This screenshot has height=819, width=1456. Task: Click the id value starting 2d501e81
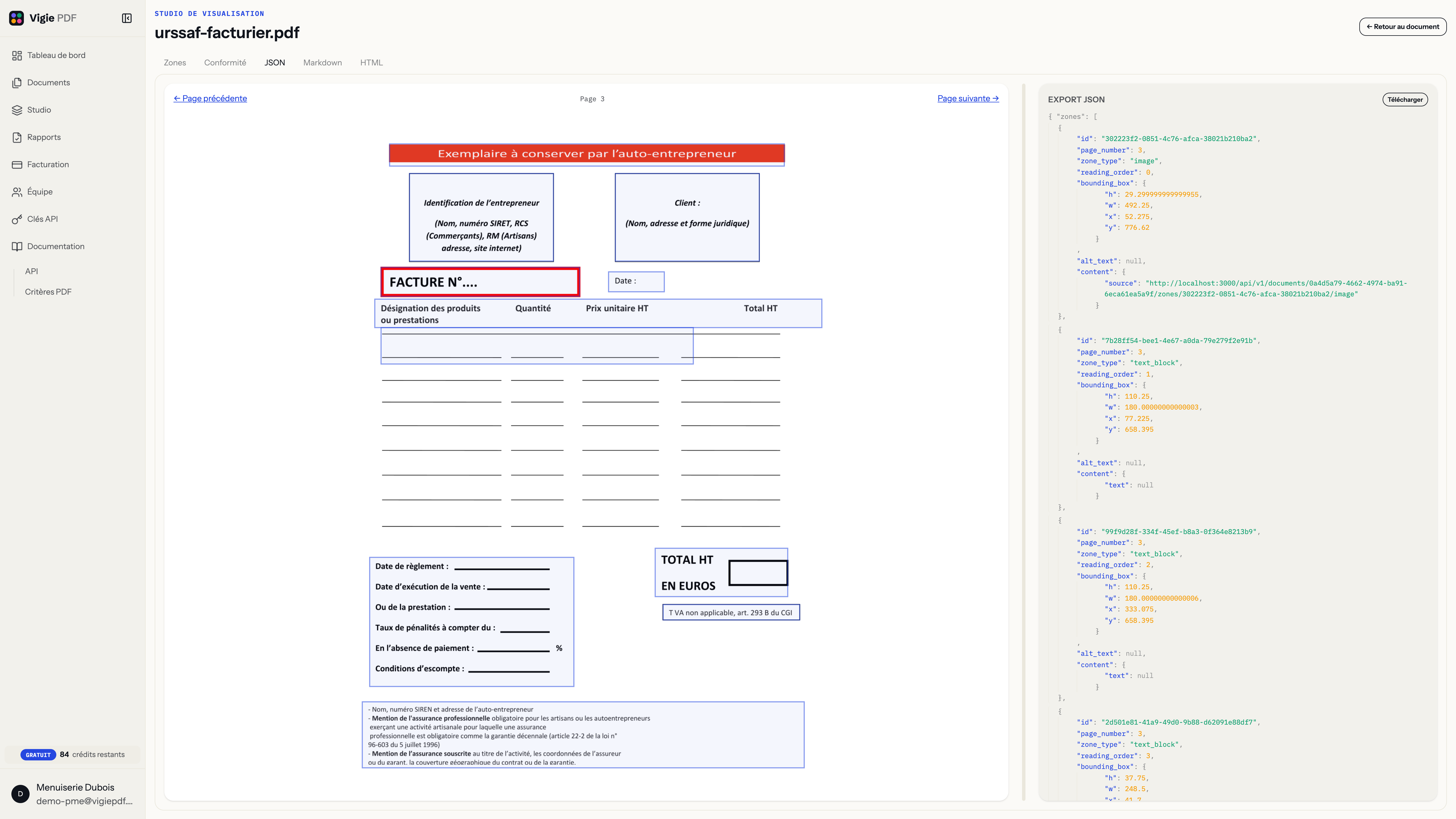[1180, 722]
